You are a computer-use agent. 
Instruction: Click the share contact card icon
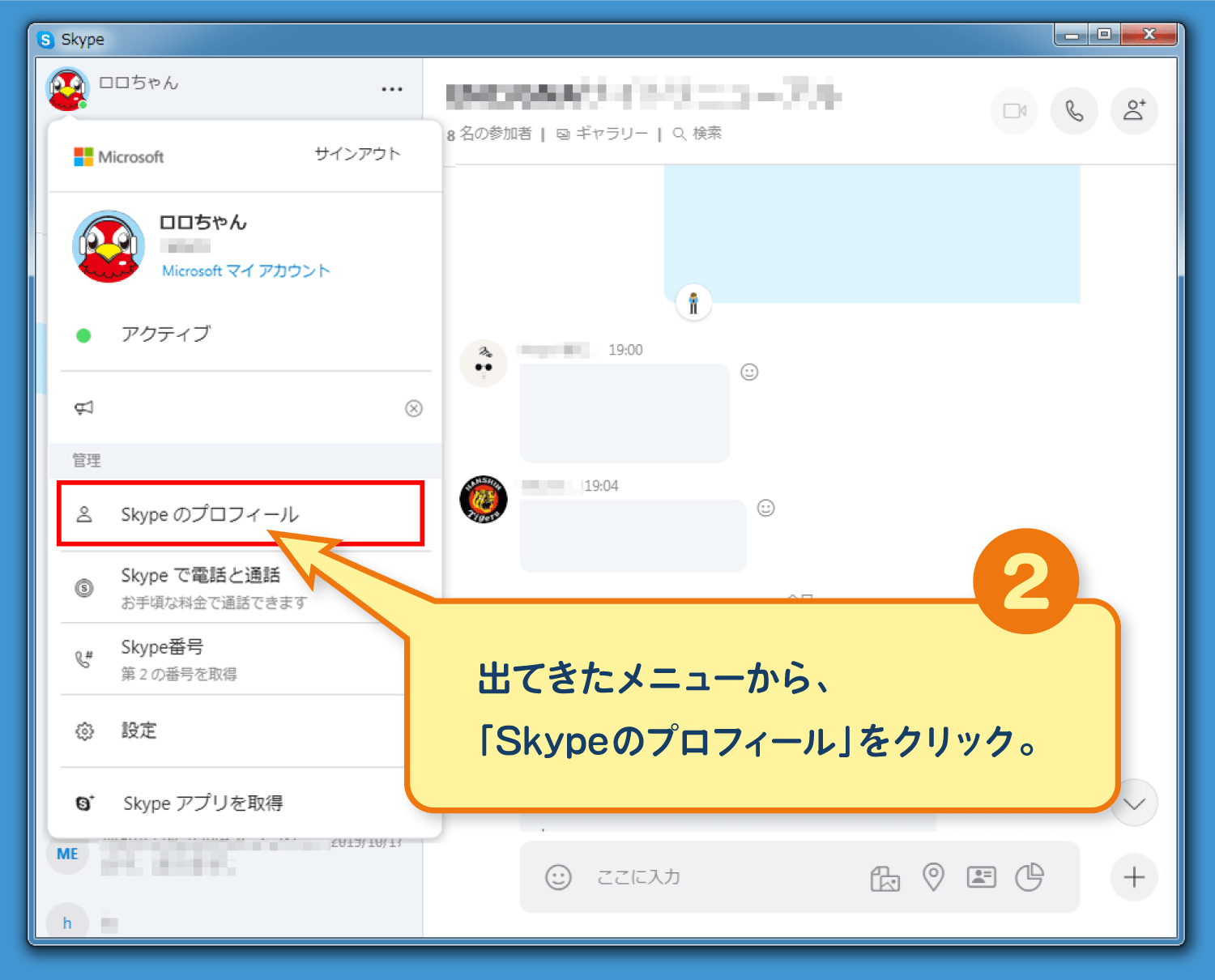coord(981,877)
